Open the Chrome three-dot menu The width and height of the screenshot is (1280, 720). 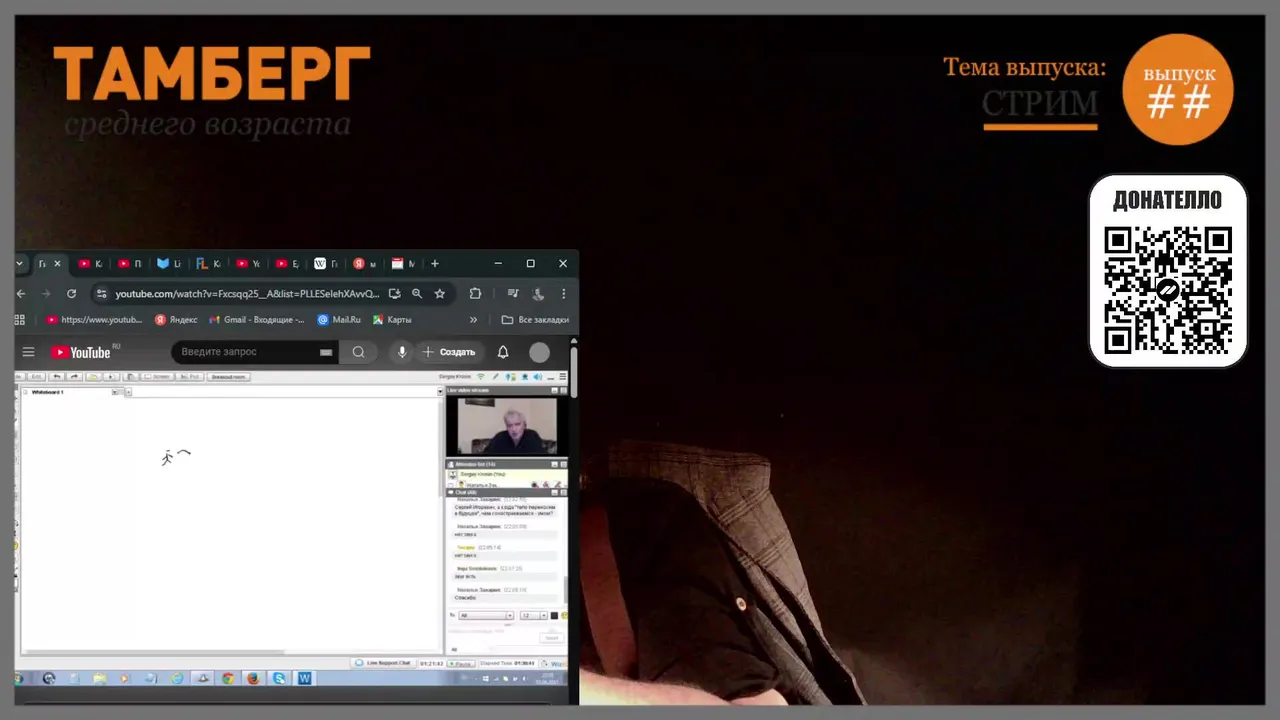(x=564, y=294)
